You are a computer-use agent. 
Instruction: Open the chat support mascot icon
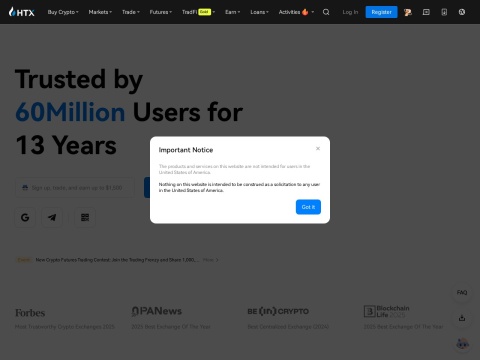(462, 344)
